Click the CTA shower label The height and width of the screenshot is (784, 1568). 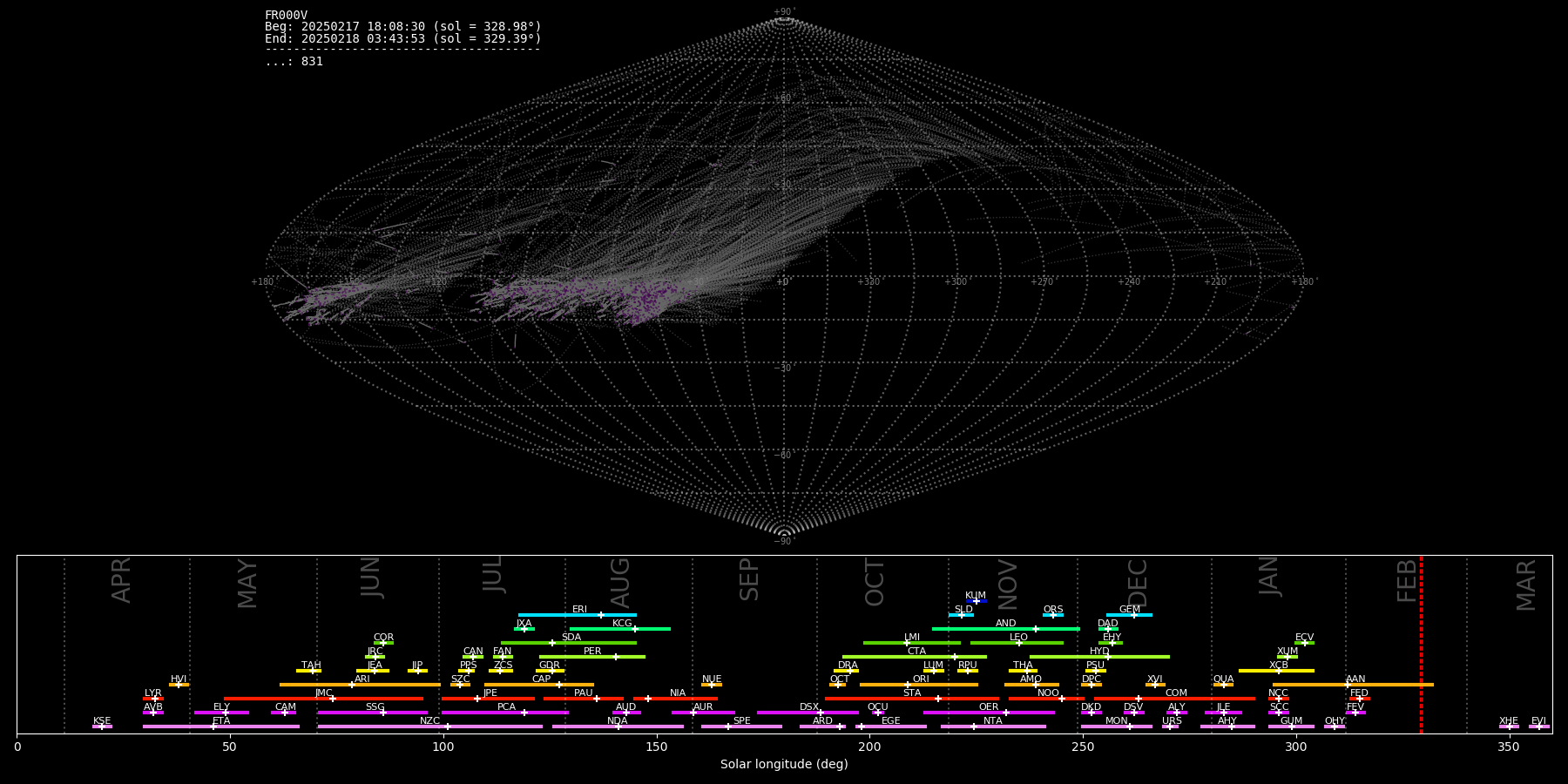(x=916, y=651)
